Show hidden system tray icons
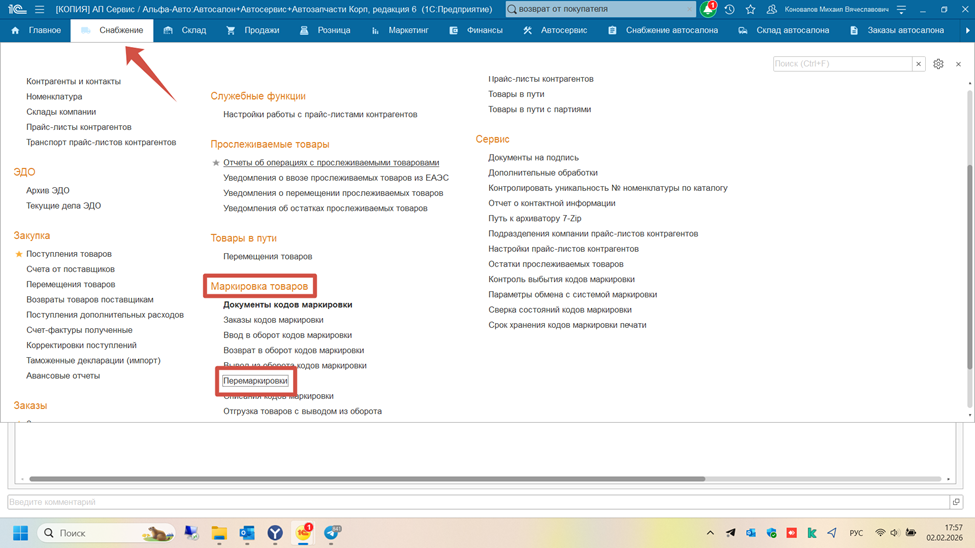The width and height of the screenshot is (975, 548). pos(710,533)
